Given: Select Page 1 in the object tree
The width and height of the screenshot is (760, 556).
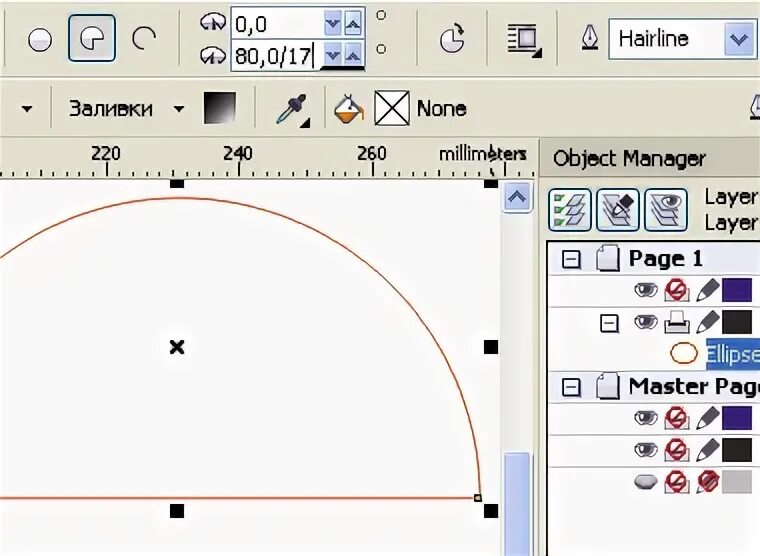Looking at the screenshot, I should tap(665, 258).
